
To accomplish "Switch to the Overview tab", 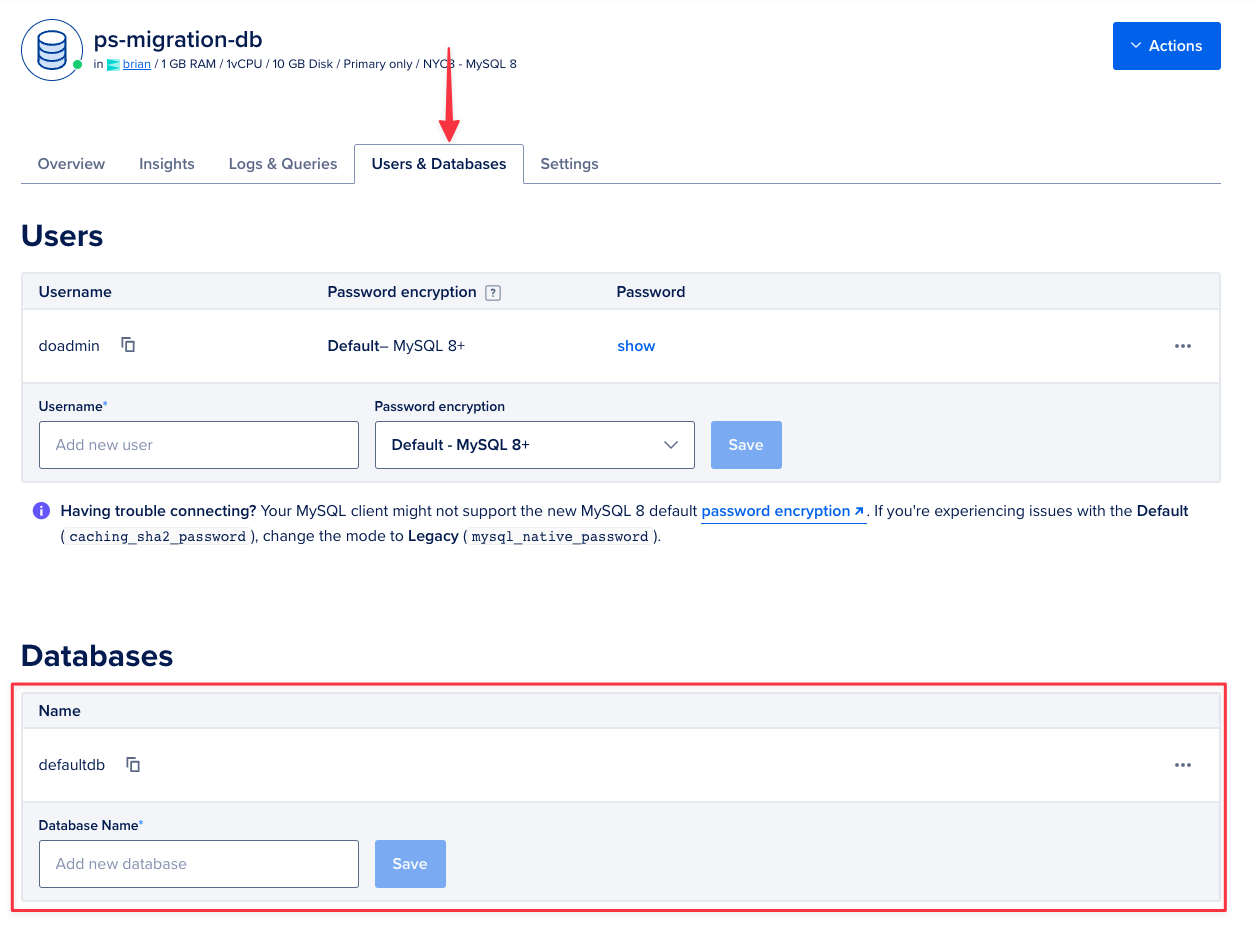I will (71, 164).
